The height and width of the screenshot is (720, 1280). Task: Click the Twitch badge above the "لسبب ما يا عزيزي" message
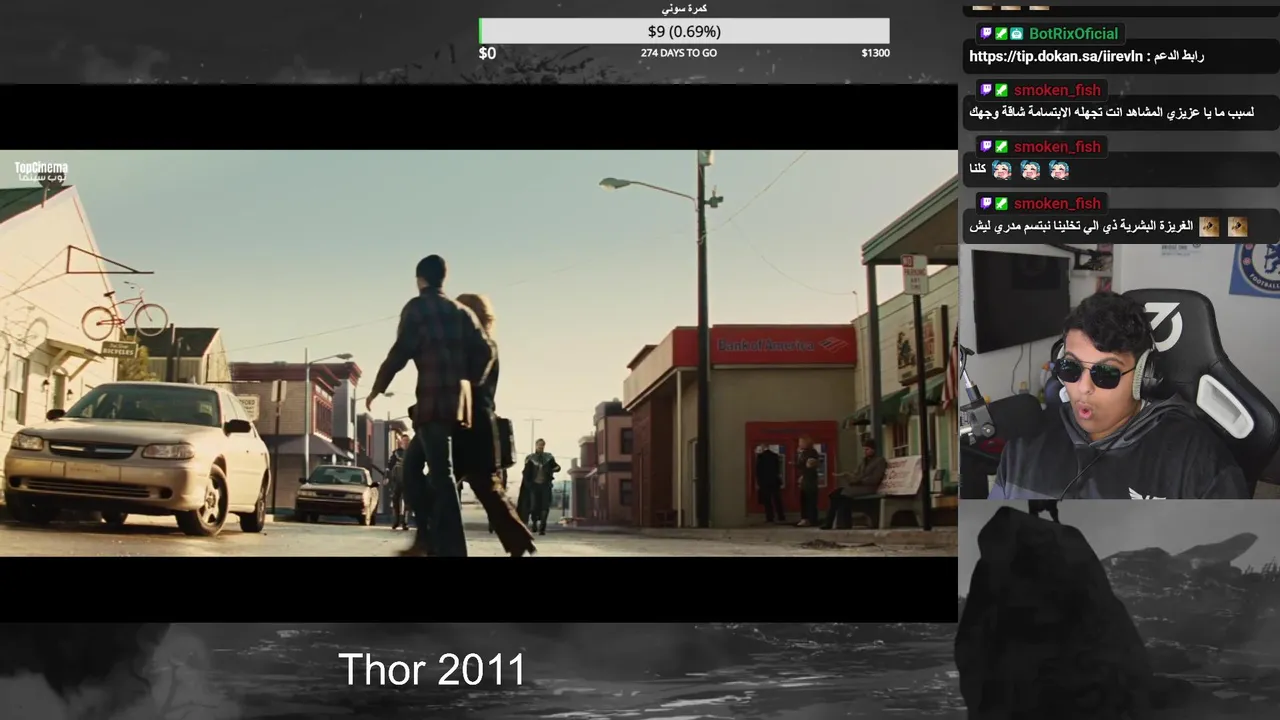985,90
